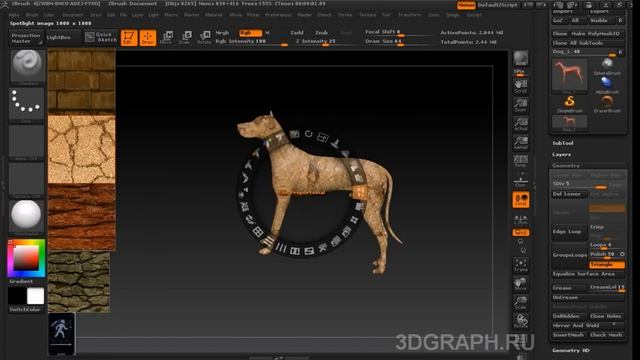Expand the Layers palette section
The height and width of the screenshot is (360, 640).
562,155
